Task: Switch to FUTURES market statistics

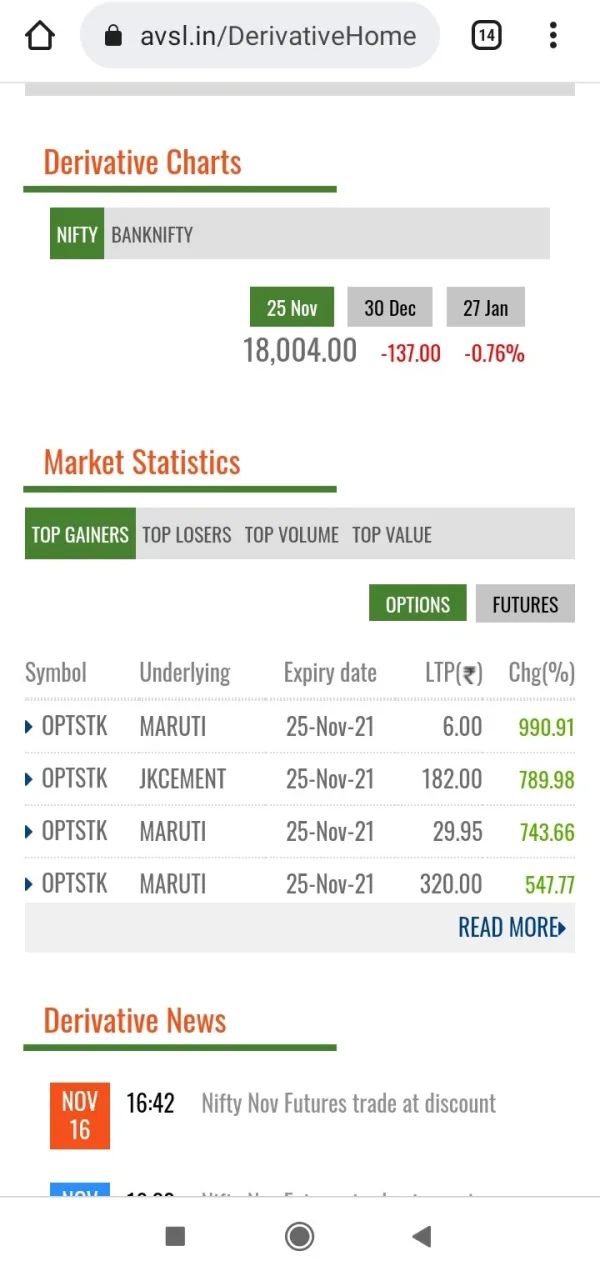Action: [x=525, y=604]
